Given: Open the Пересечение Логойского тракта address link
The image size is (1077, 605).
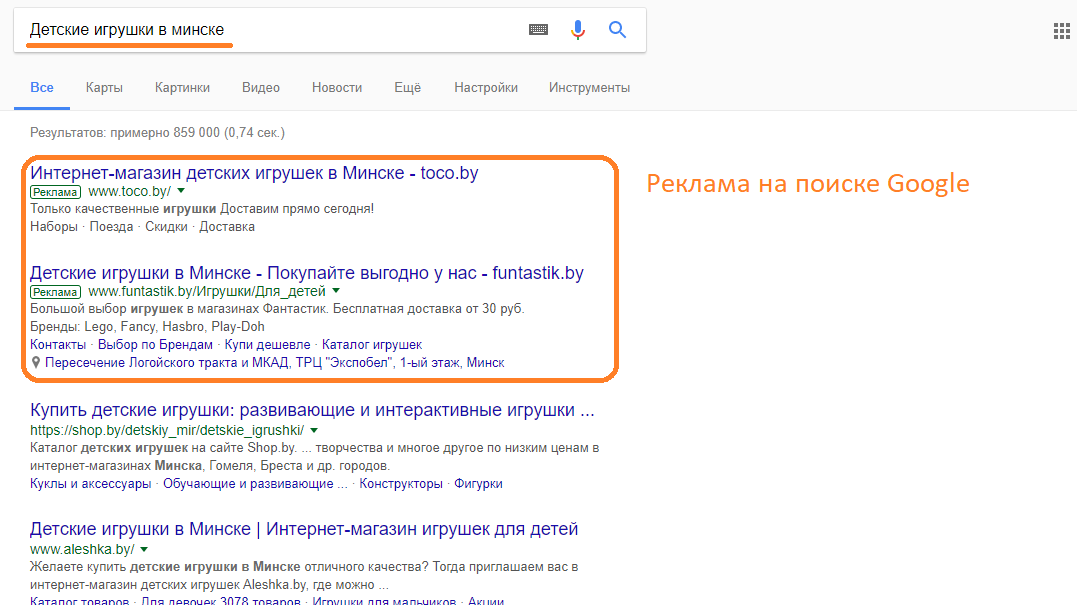Looking at the screenshot, I should (275, 362).
